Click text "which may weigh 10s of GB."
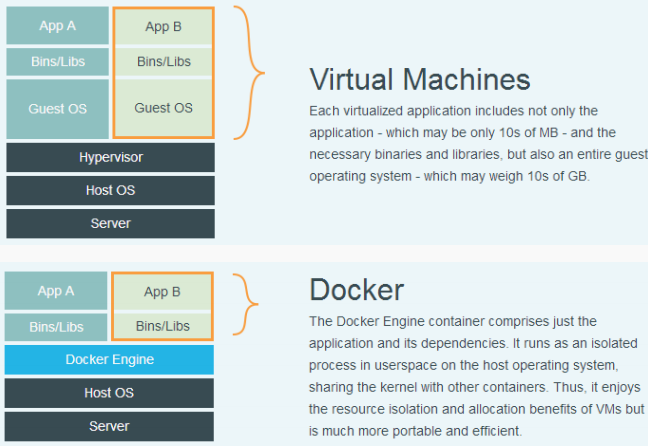The height and width of the screenshot is (446, 648). (x=507, y=176)
